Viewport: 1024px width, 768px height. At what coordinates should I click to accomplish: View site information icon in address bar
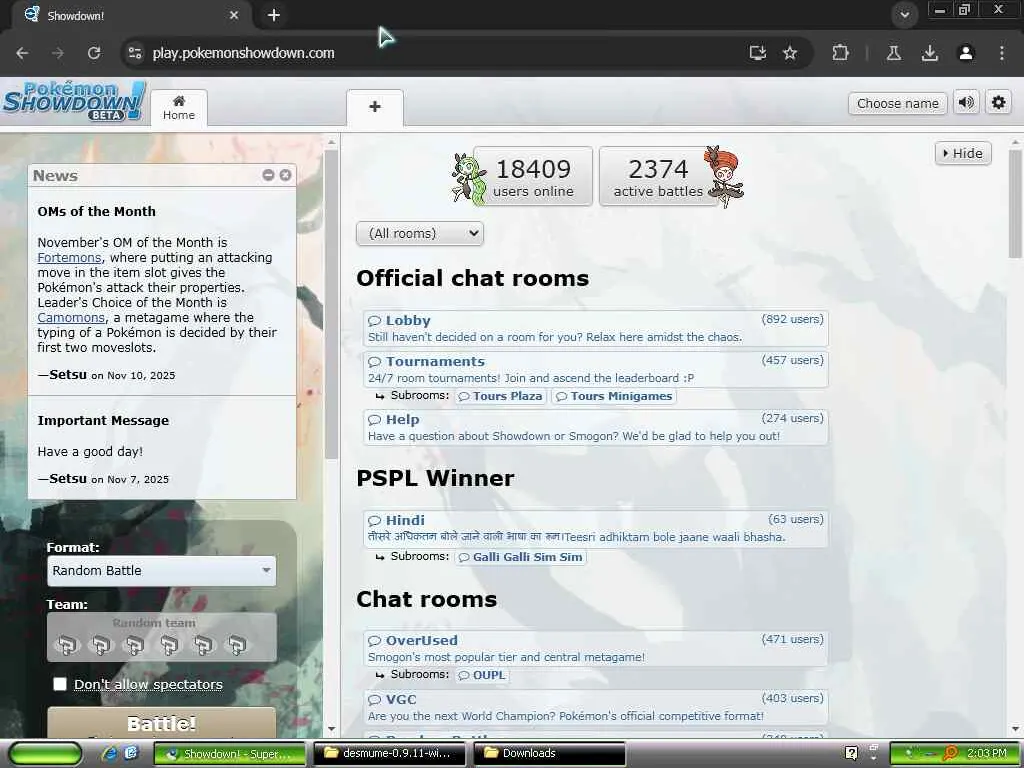(135, 53)
